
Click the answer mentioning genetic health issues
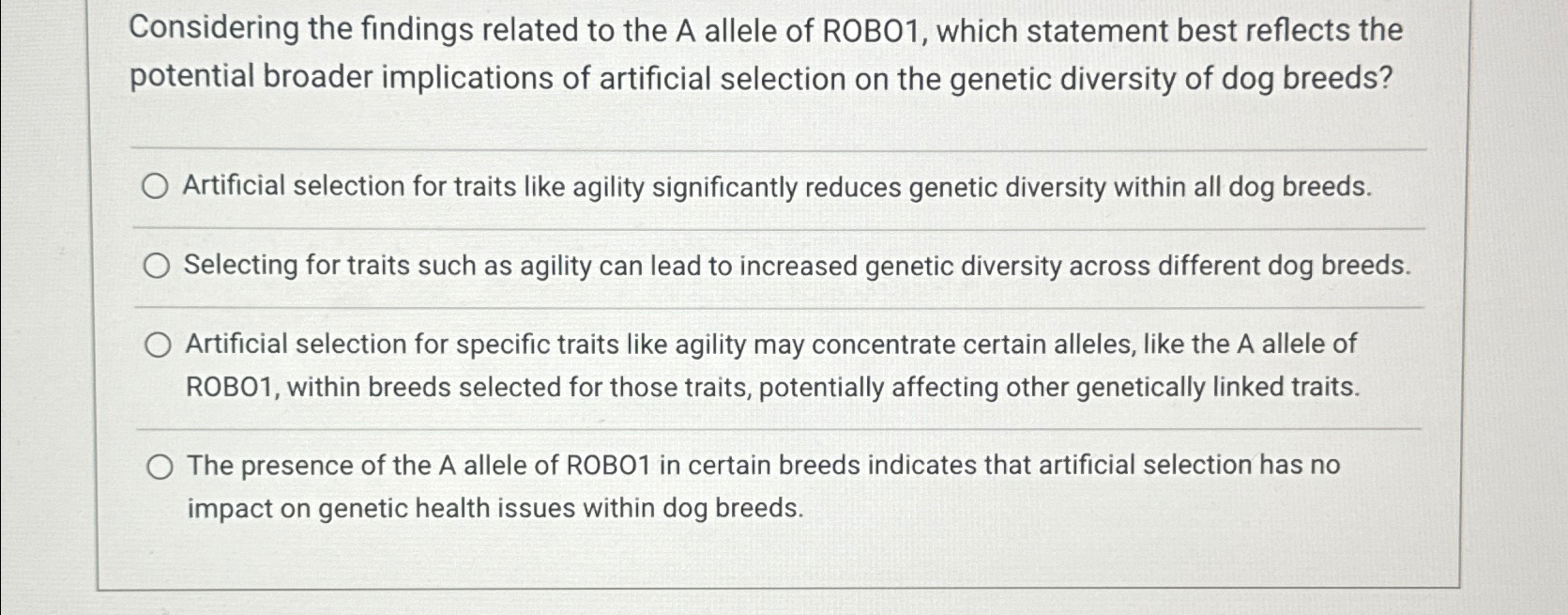tap(495, 508)
